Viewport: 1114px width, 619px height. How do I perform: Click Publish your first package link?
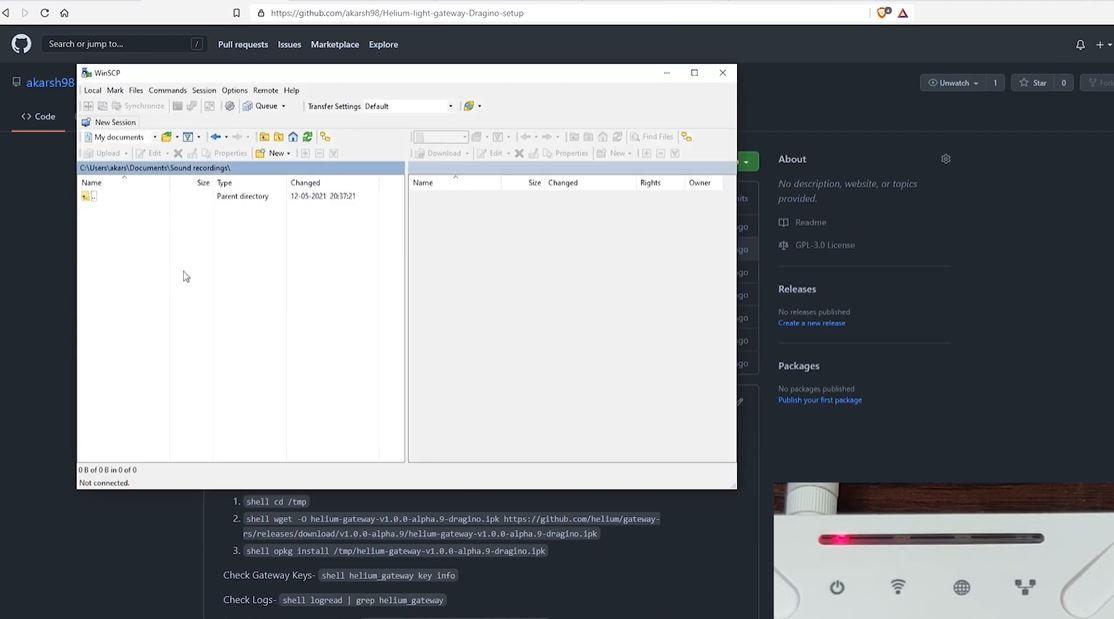[x=820, y=400]
